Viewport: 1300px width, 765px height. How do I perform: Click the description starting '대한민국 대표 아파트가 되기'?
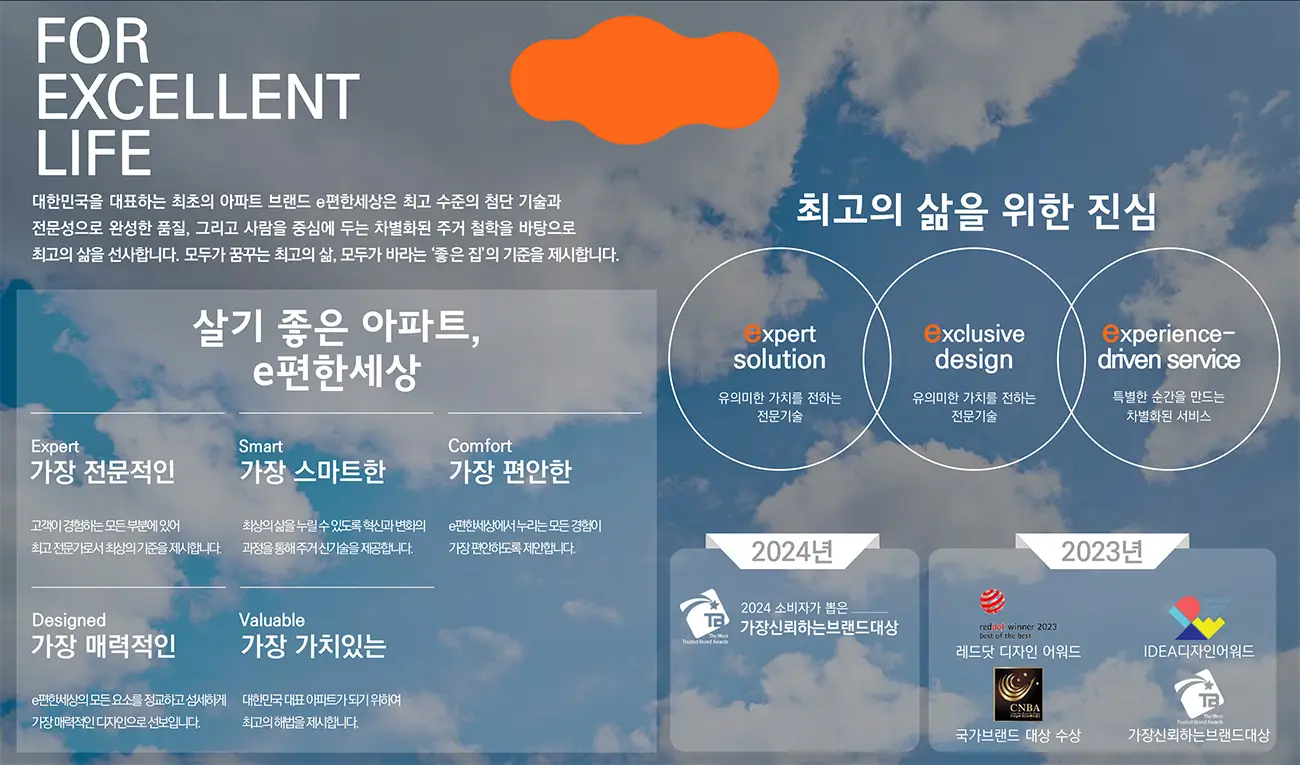pyautogui.click(x=321, y=710)
